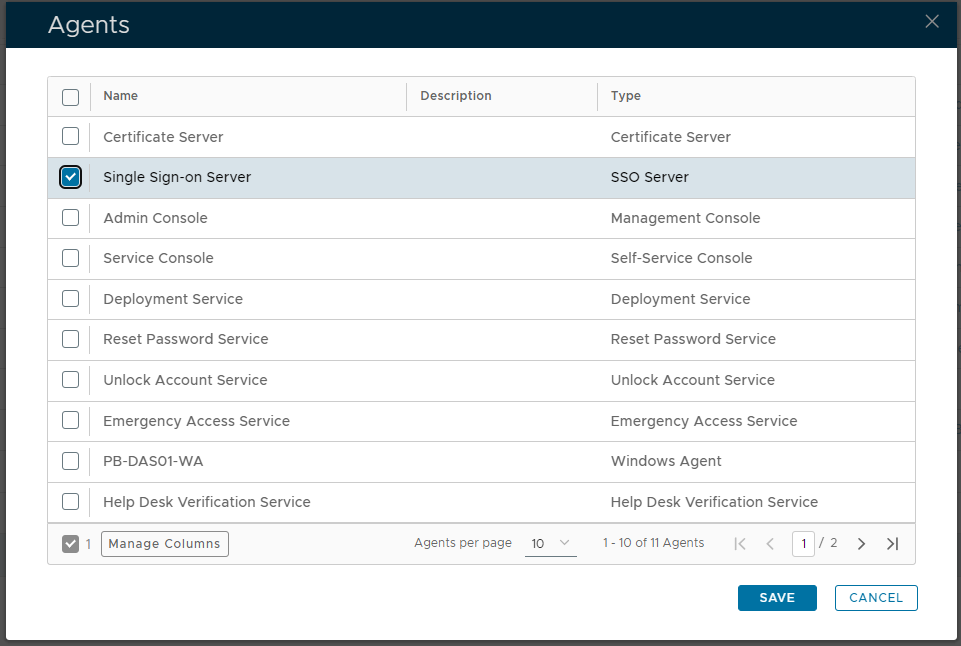This screenshot has height=646, width=961.
Task: Go to the next agents page
Action: pyautogui.click(x=861, y=544)
